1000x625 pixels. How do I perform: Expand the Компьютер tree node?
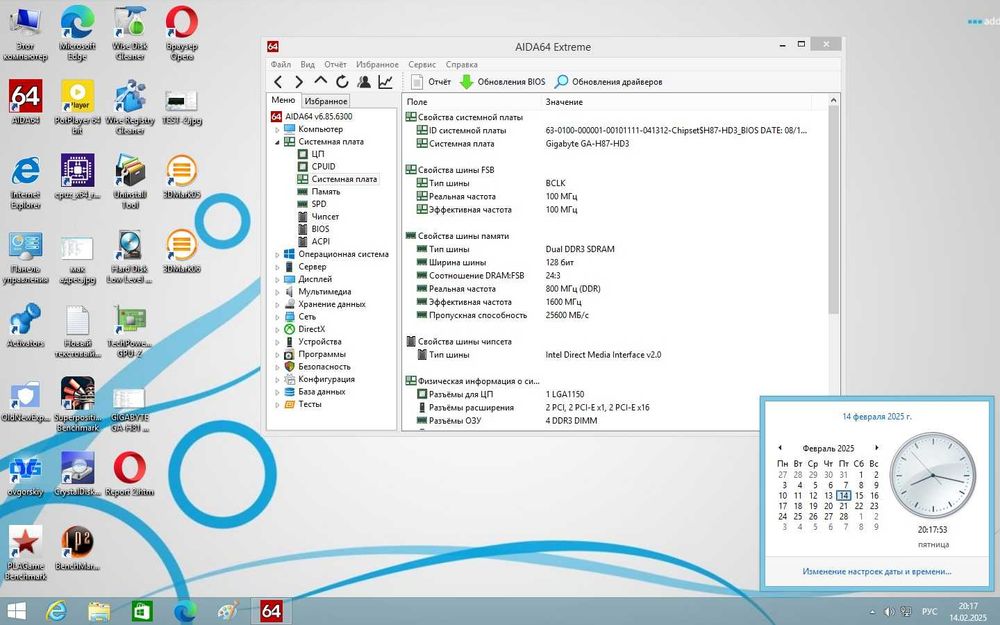277,129
